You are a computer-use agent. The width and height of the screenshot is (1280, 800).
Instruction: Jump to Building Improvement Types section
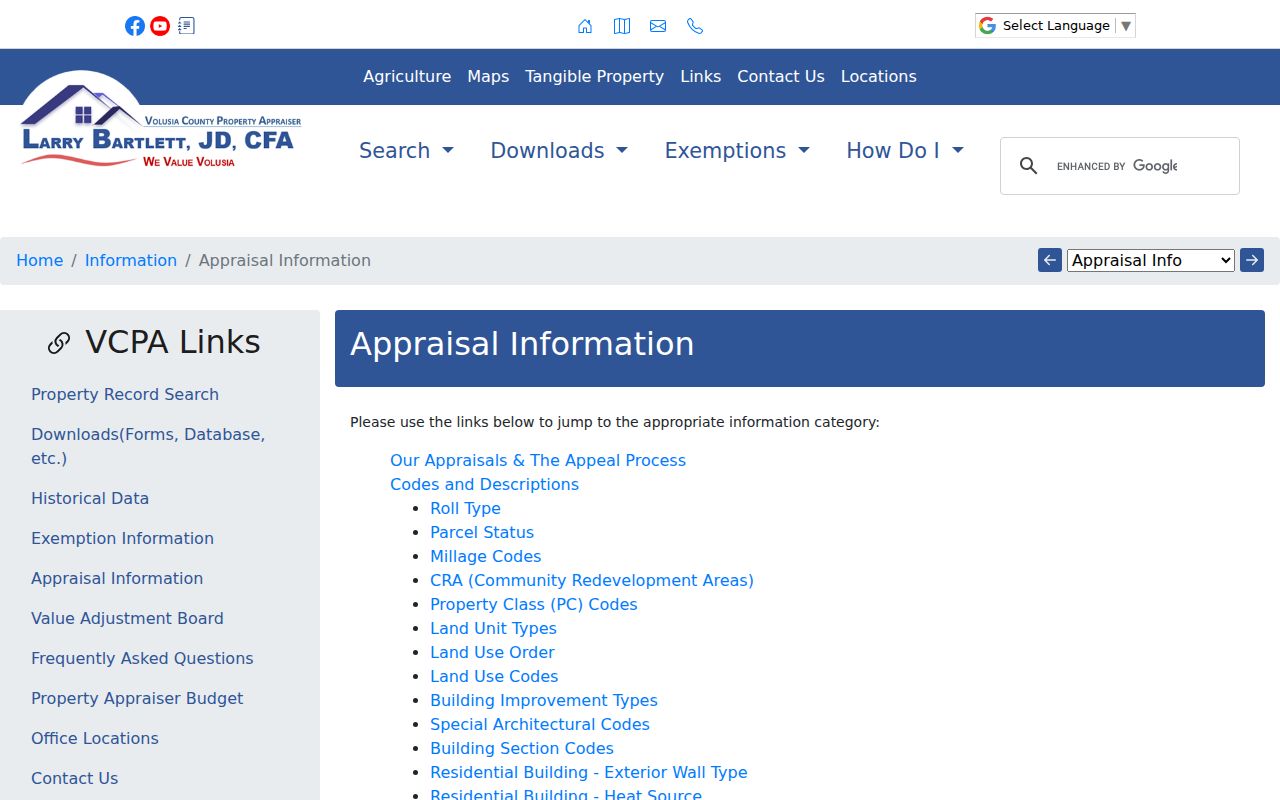[x=544, y=700]
